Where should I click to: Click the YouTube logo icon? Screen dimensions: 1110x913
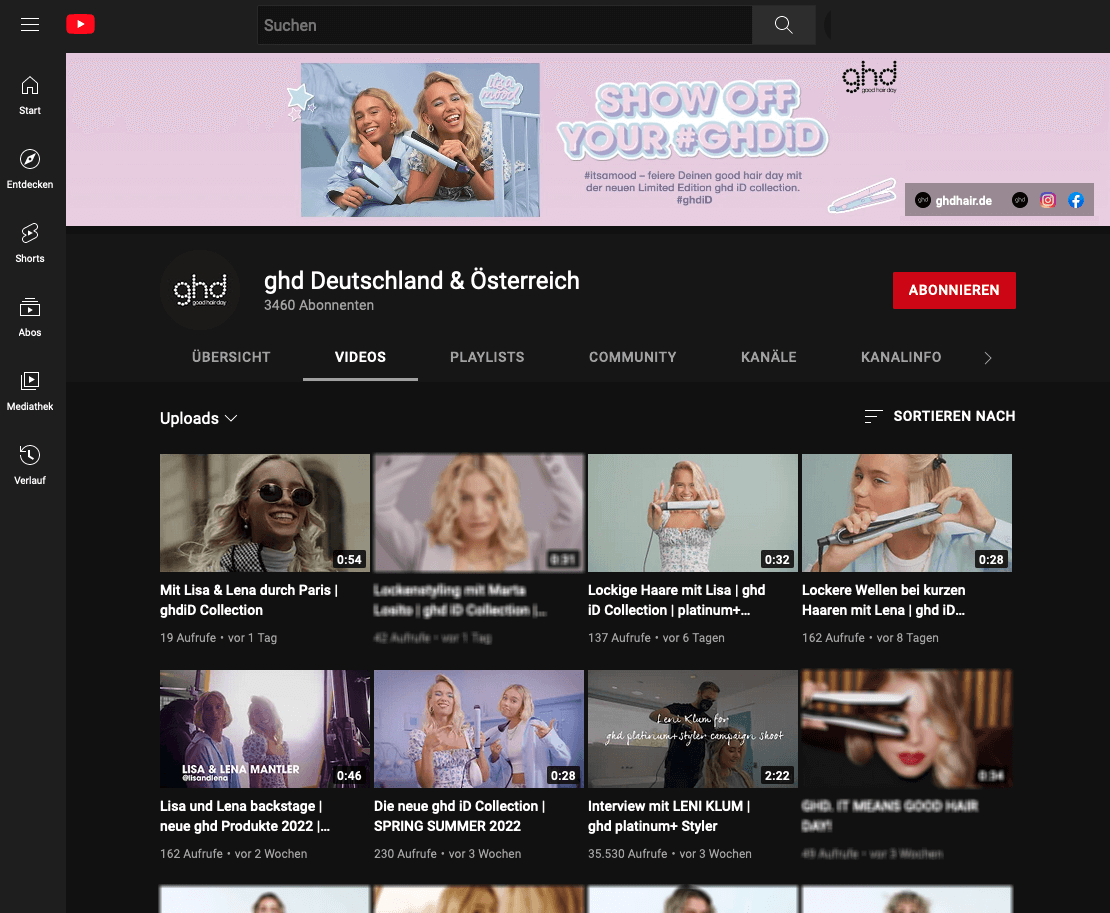click(80, 24)
